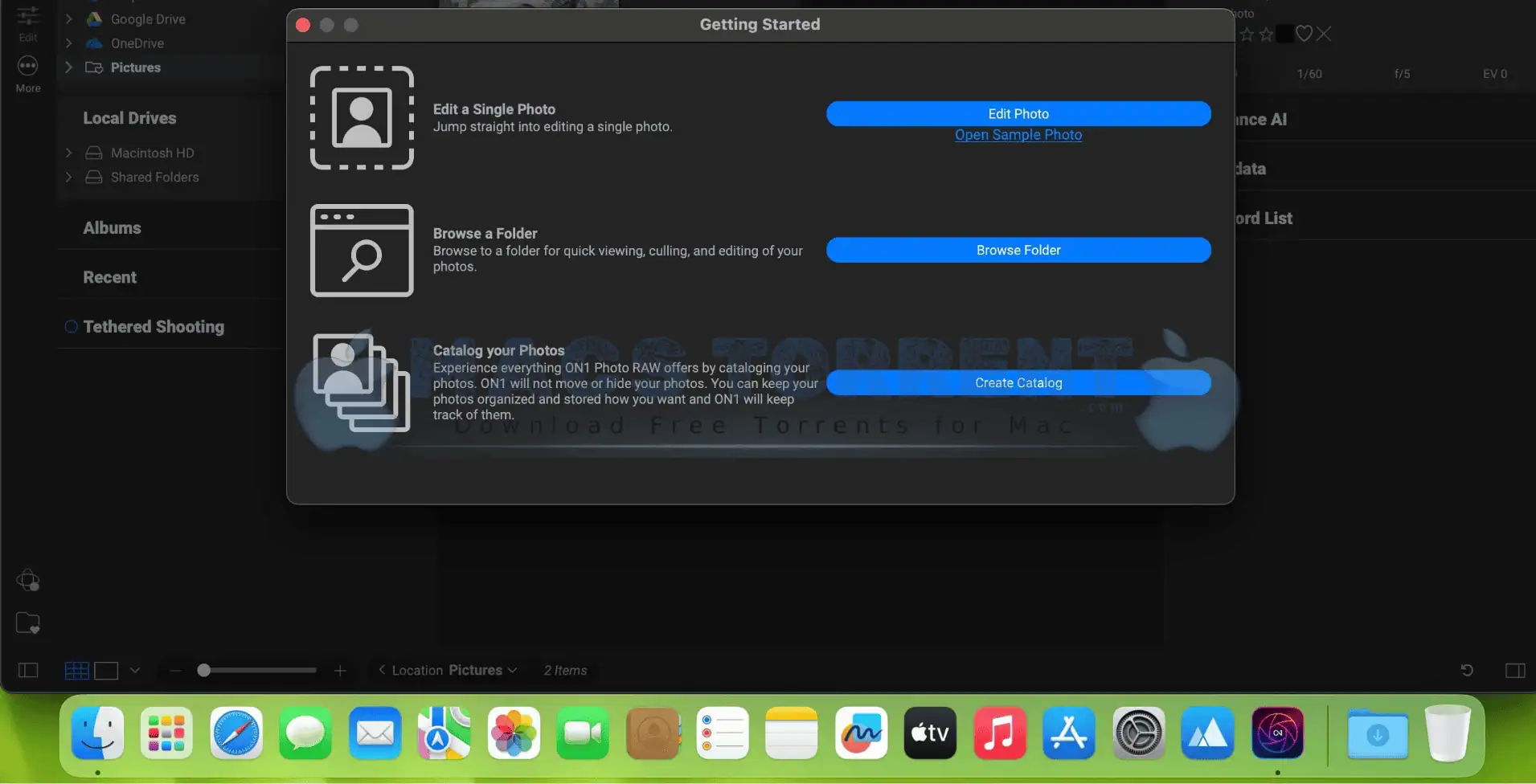
Task: Open FaceTime from the dock
Action: point(583,733)
